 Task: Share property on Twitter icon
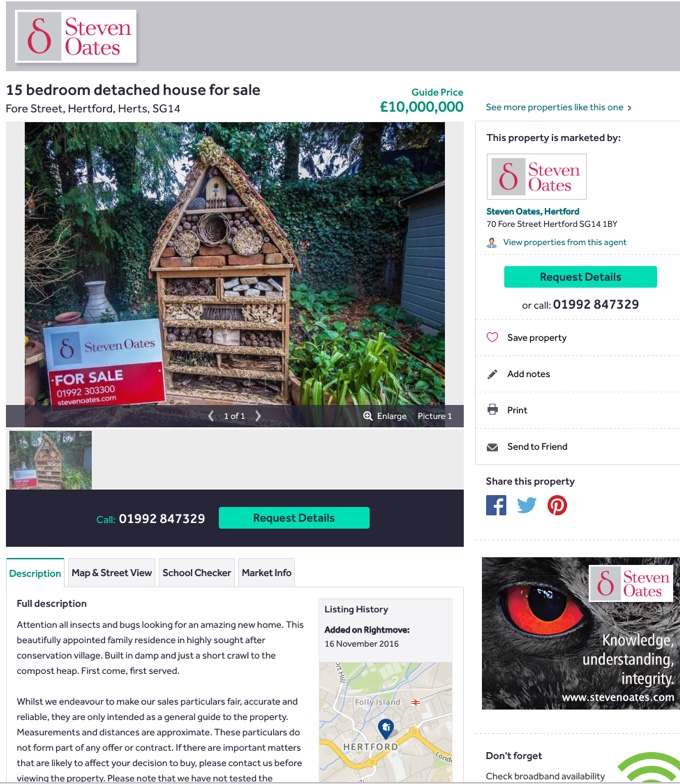tap(526, 505)
